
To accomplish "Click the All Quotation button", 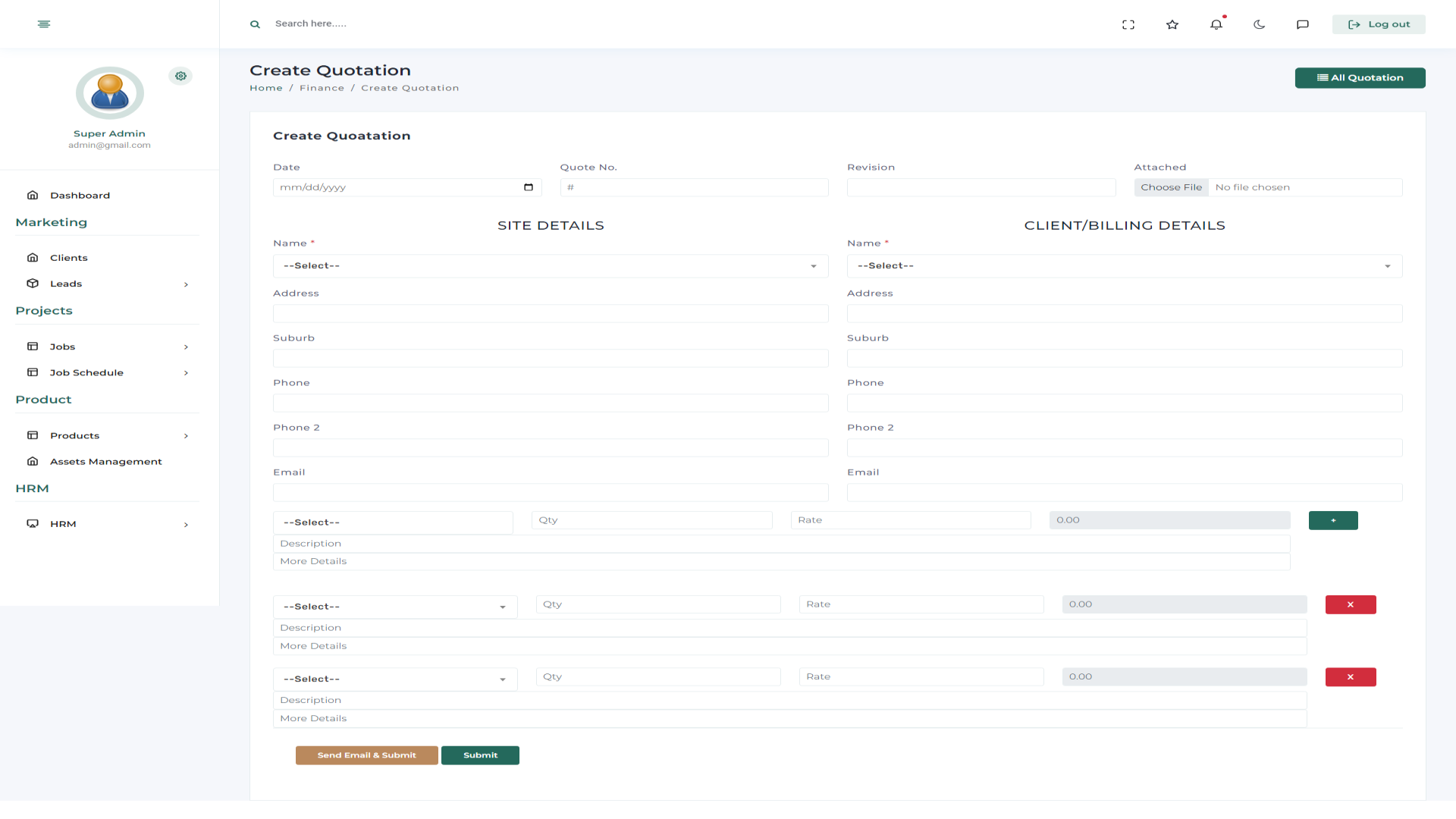I will [1360, 77].
